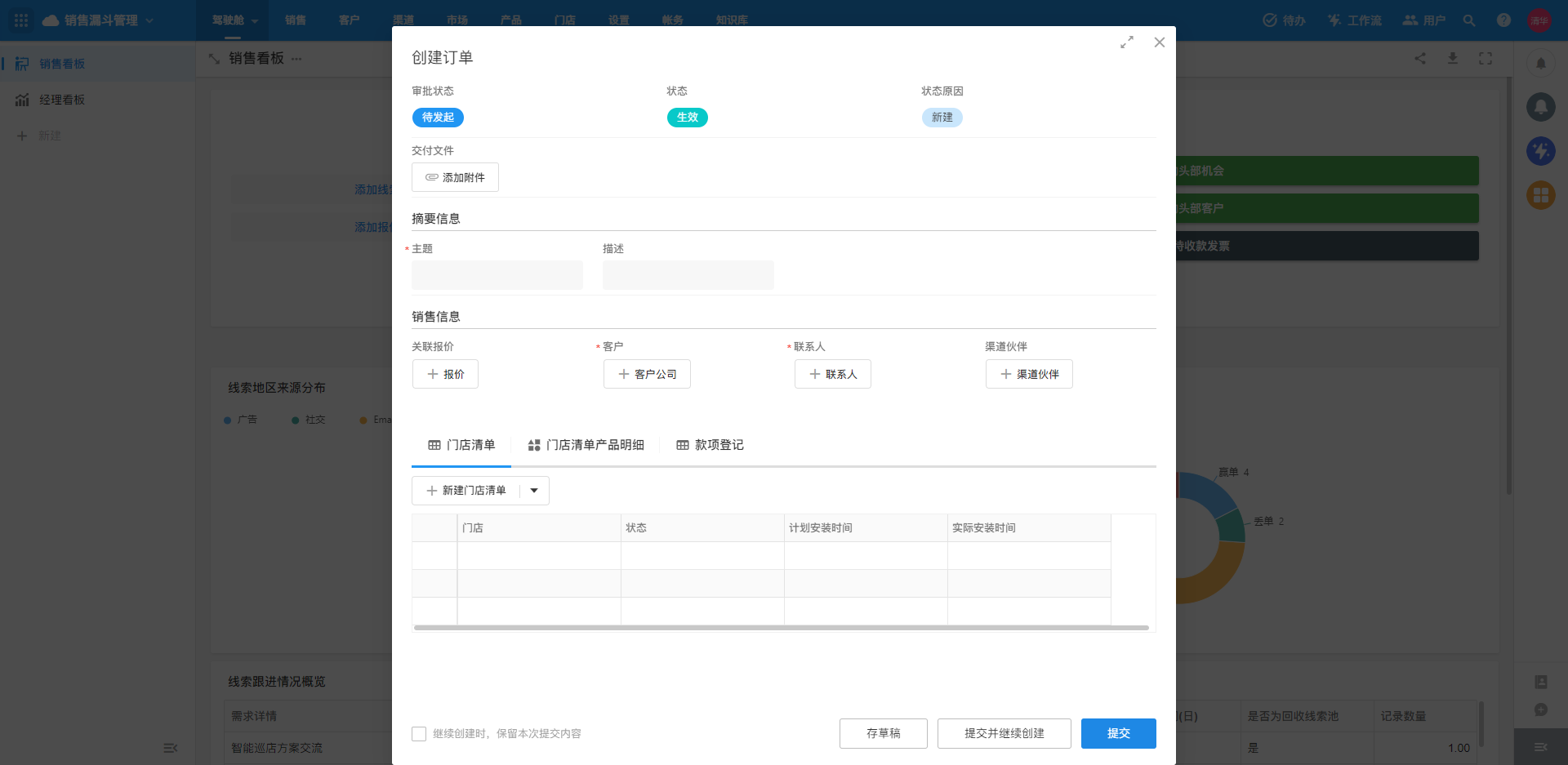
Task: Open the 待办 todo icon
Action: tap(1285, 20)
